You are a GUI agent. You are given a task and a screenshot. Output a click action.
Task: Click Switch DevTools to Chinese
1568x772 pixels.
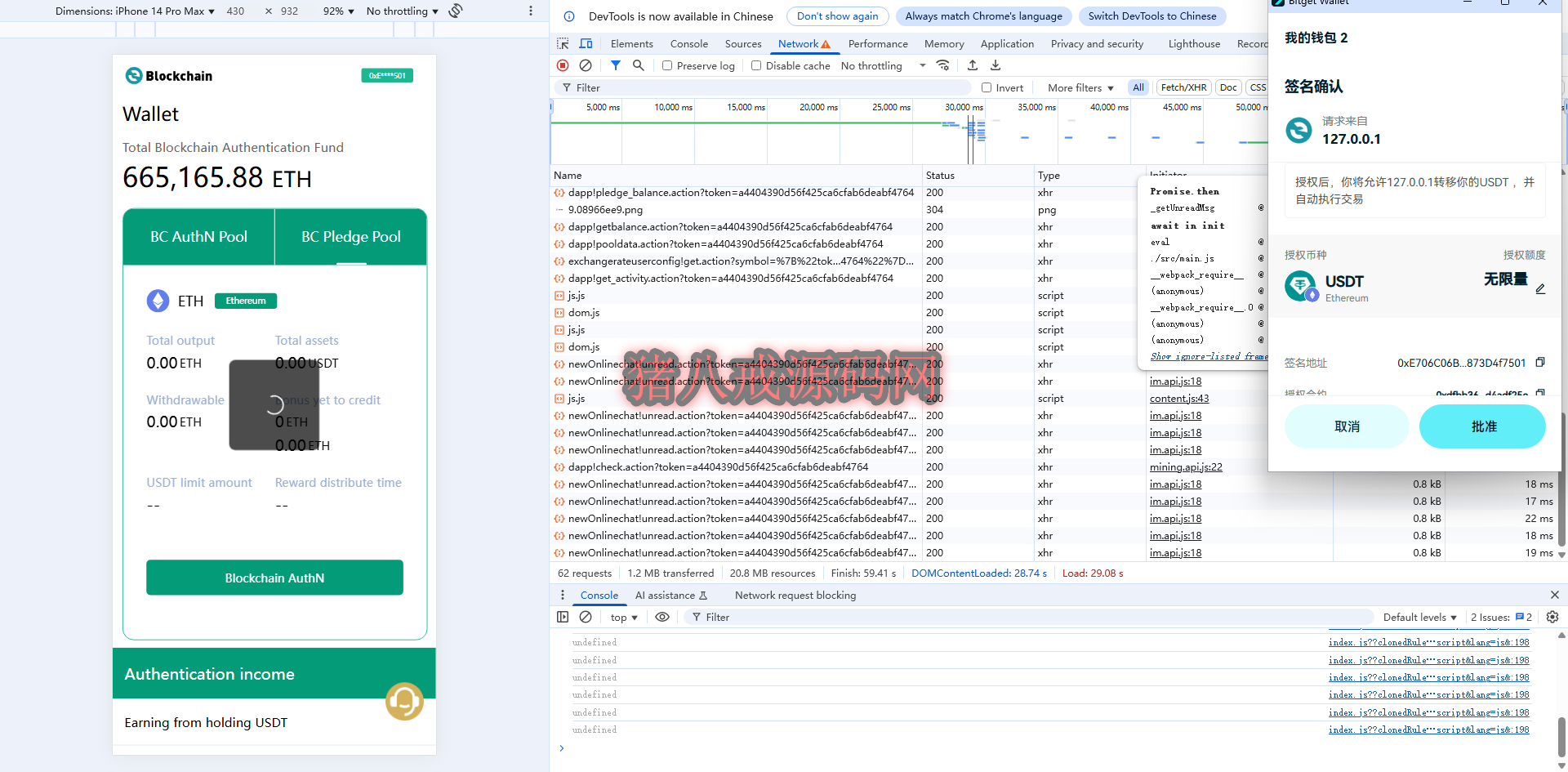coord(1151,16)
